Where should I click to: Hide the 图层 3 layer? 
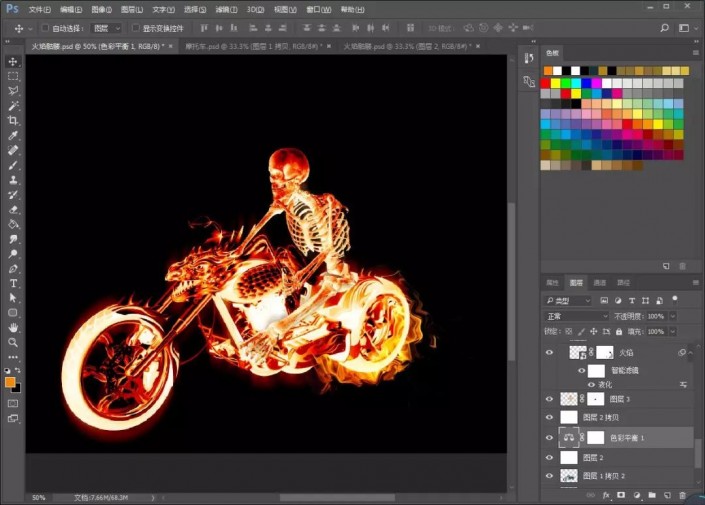[x=549, y=399]
